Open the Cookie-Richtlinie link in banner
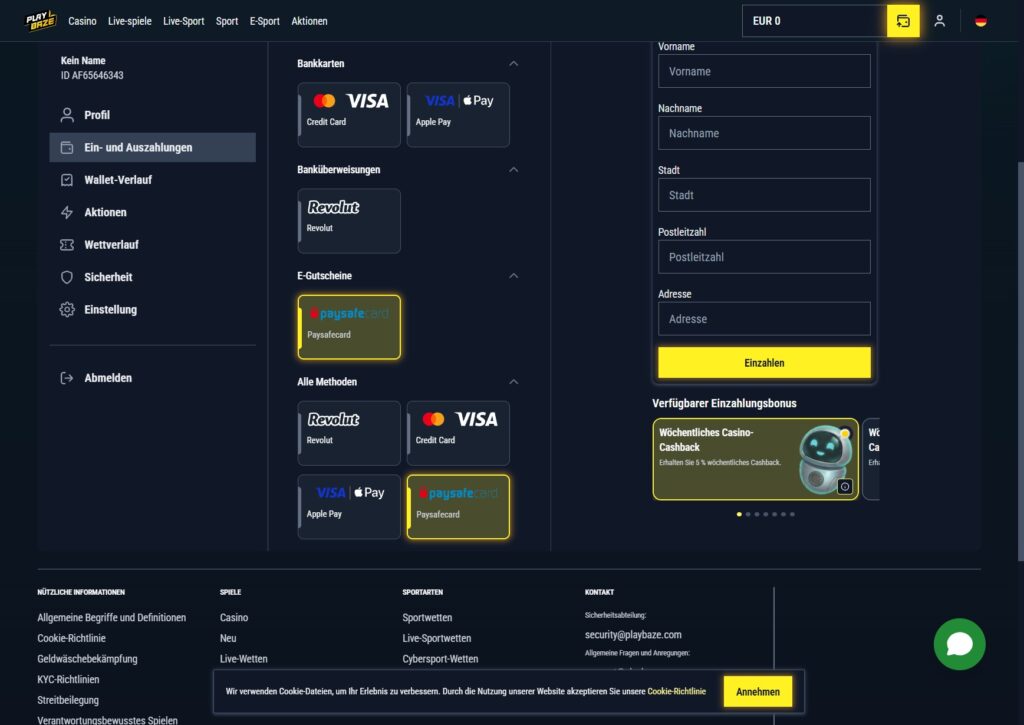Image resolution: width=1024 pixels, height=725 pixels. click(677, 691)
